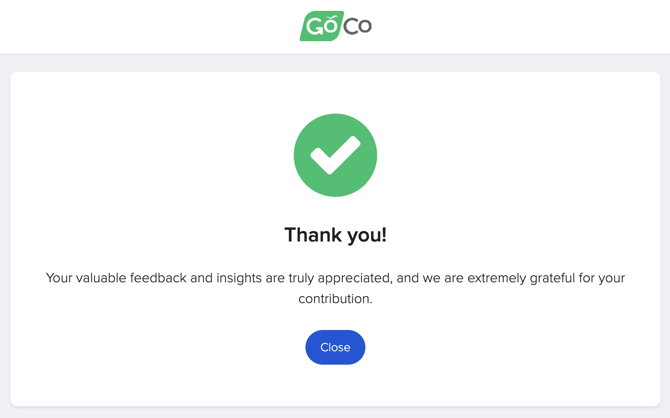Image resolution: width=670 pixels, height=418 pixels.
Task: Click the green success circle icon
Action: coord(335,155)
